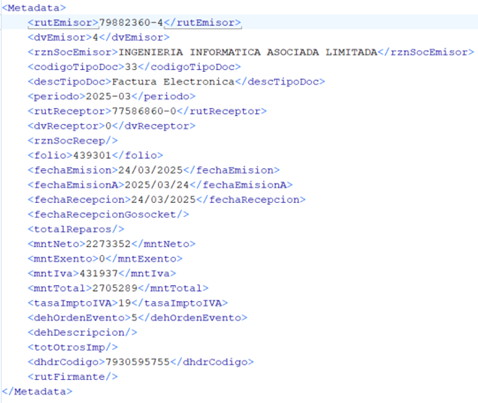Image resolution: width=478 pixels, height=403 pixels.
Task: Click the mntTotal amount 2705289
Action: [x=115, y=288]
